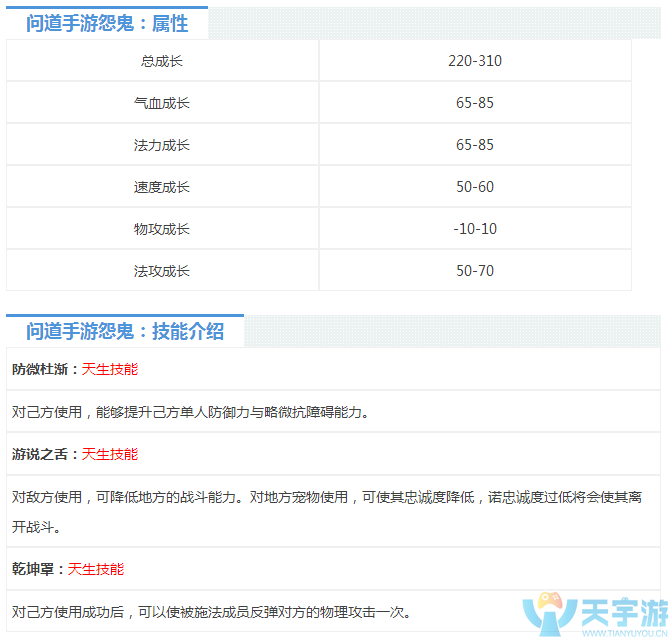Select the skill name 防微杜渐
Image resolution: width=670 pixels, height=639 pixels.
40,369
